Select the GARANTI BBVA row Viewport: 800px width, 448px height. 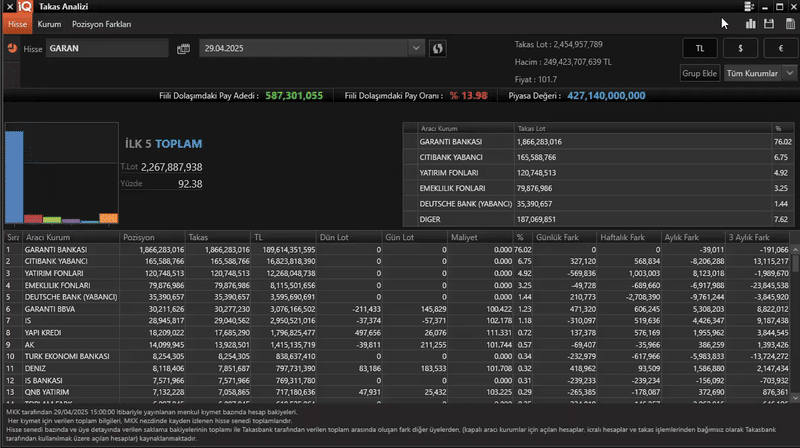[x=398, y=309]
